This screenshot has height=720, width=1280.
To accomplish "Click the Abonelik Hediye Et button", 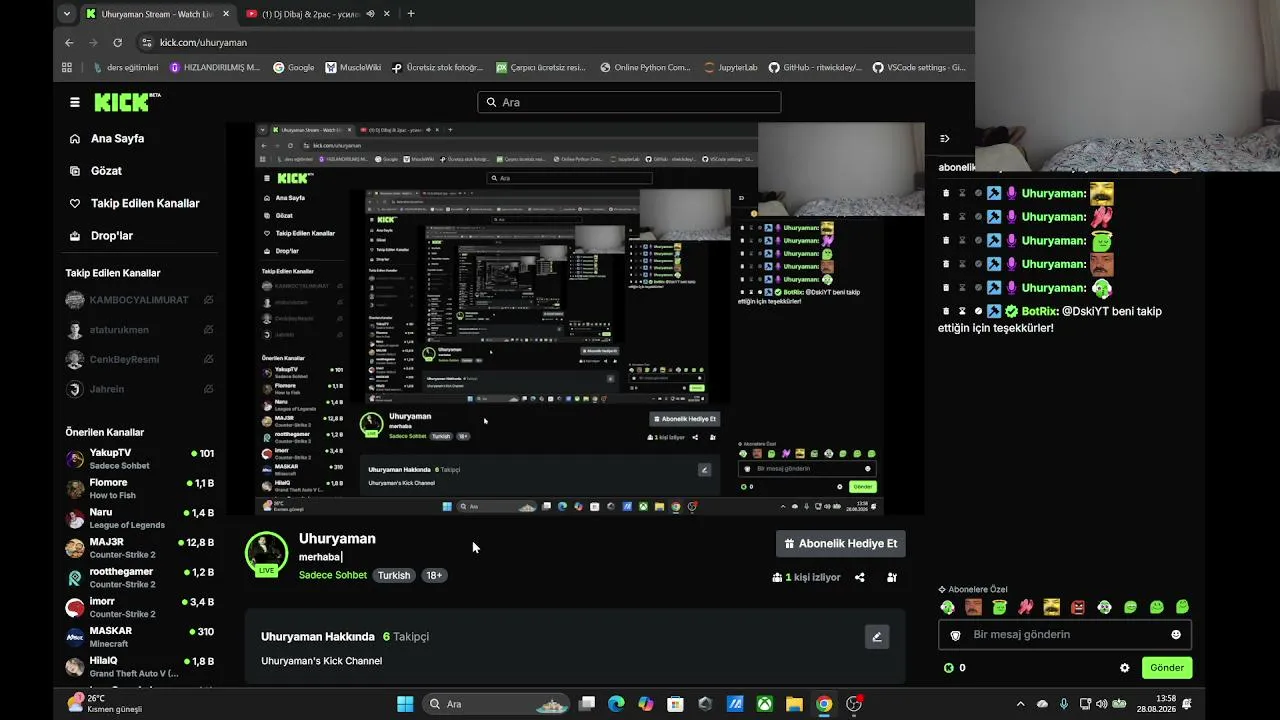I will 841,544.
